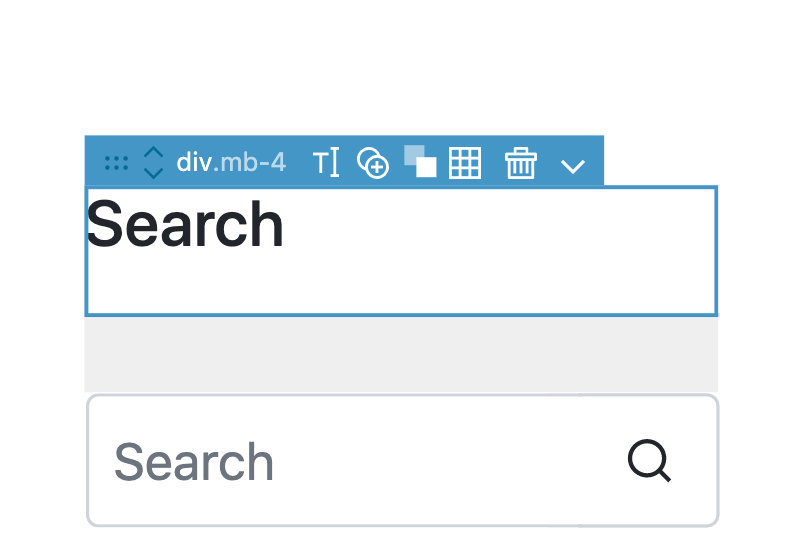The height and width of the screenshot is (560, 800).
Task: Expand more options via toolbar chevron
Action: click(x=572, y=166)
